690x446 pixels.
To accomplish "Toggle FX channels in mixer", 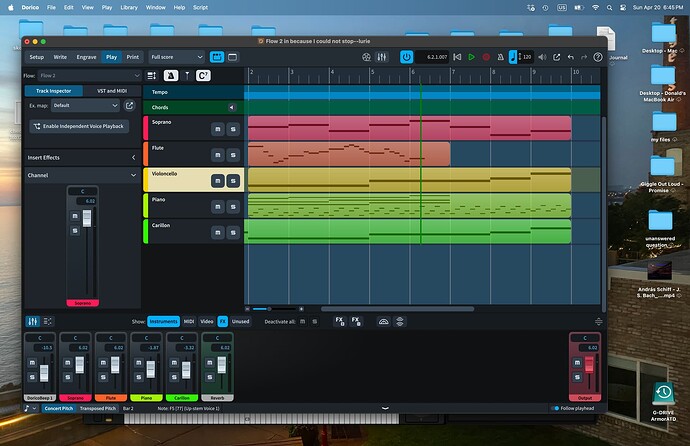I will [x=223, y=322].
